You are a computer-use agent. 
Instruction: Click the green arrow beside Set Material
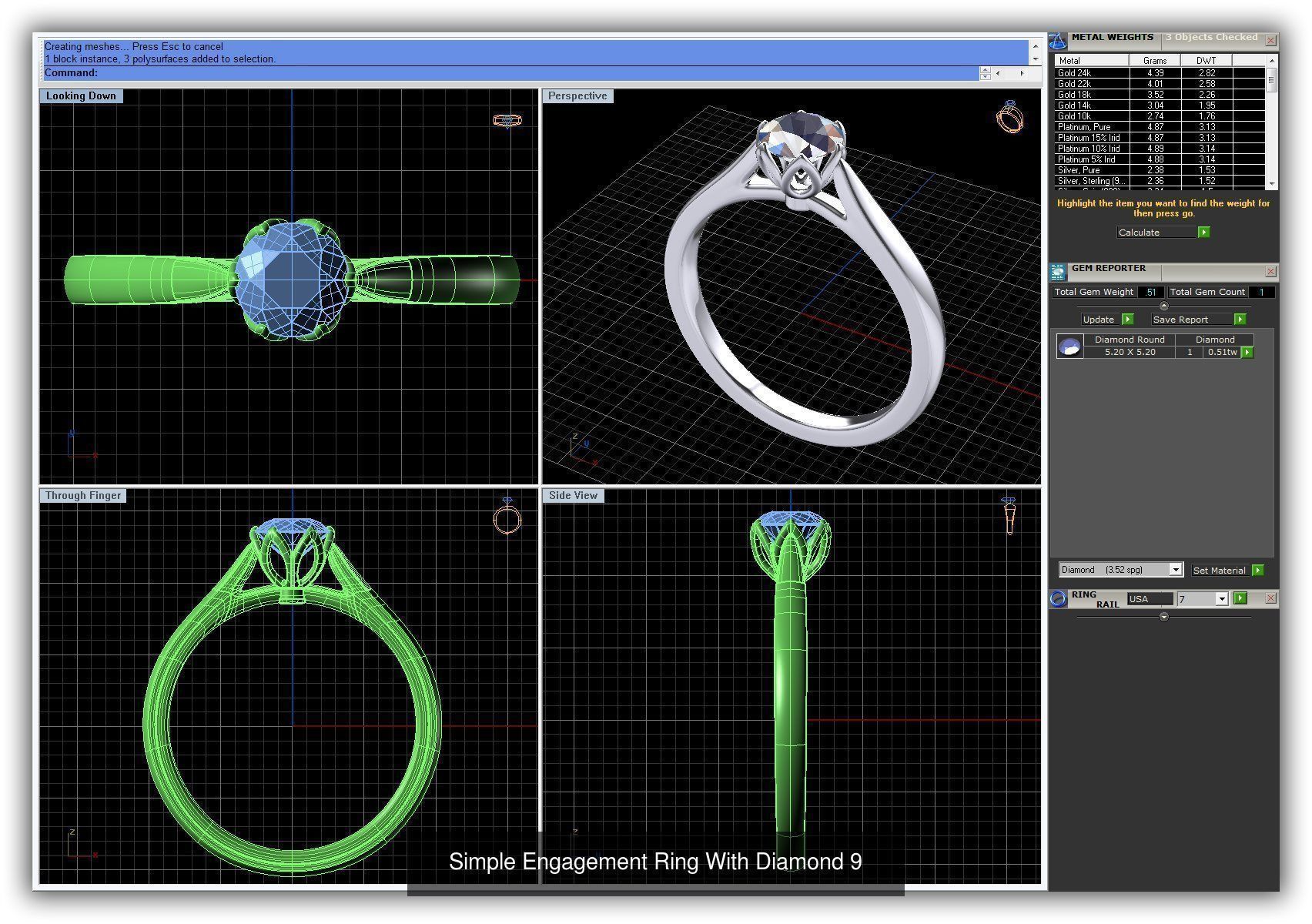pos(1257,570)
